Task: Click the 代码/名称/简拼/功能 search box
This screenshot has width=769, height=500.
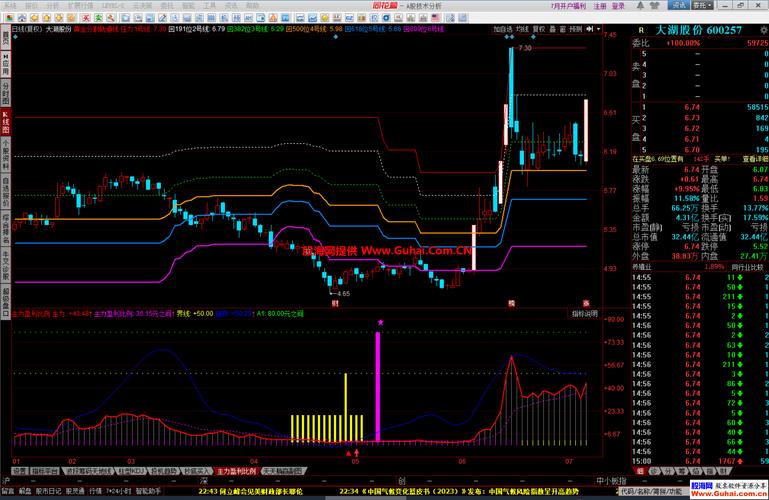Action: point(653,491)
